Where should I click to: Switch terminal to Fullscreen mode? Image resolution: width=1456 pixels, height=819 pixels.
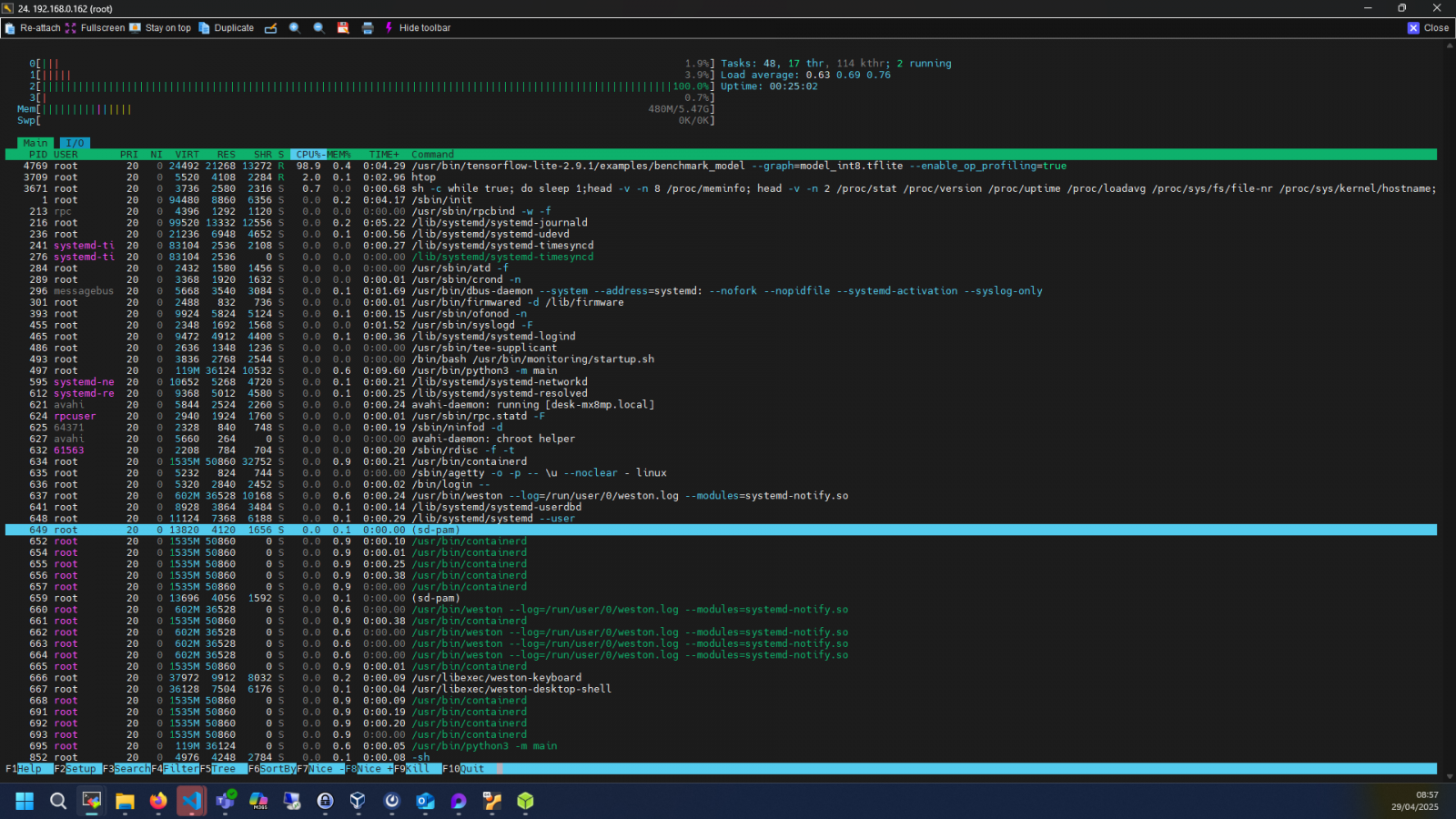tap(95, 28)
